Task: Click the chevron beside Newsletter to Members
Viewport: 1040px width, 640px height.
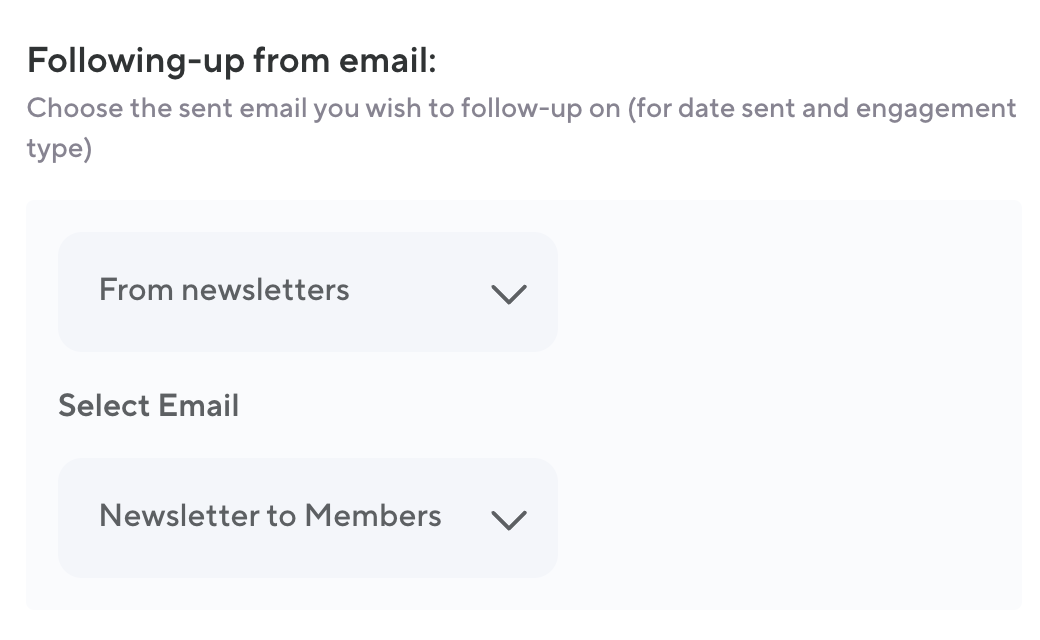Action: 509,520
